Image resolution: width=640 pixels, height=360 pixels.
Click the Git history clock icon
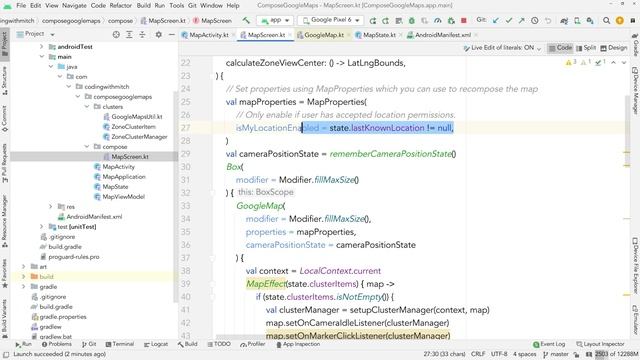(534, 20)
